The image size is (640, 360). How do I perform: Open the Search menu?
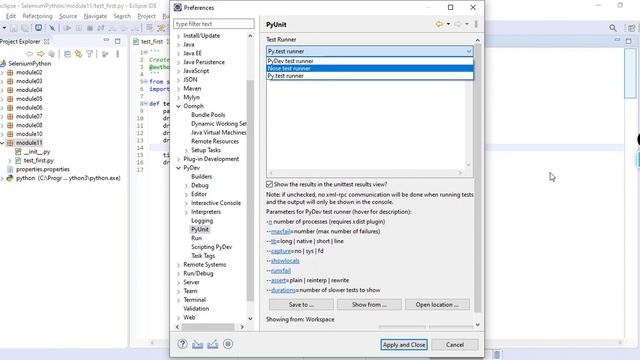pyautogui.click(x=122, y=16)
